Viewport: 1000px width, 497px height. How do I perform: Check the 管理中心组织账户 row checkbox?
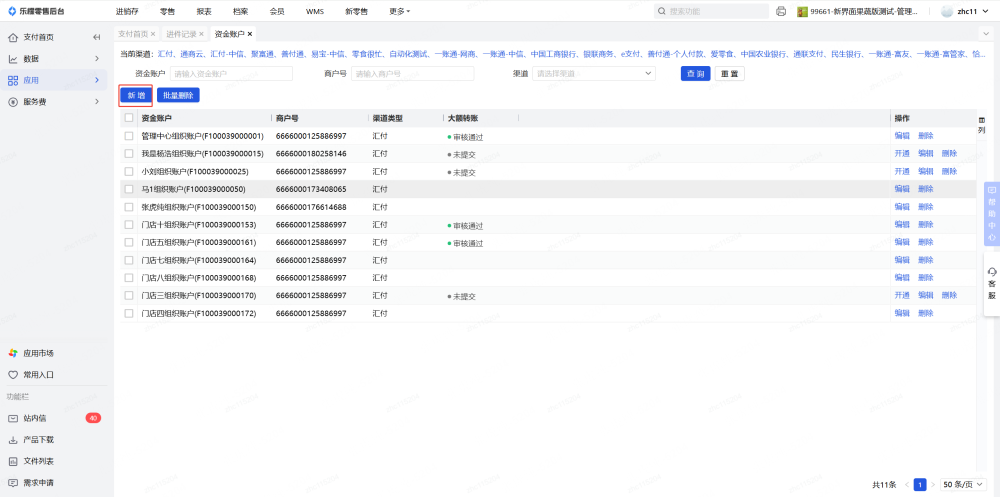(129, 136)
